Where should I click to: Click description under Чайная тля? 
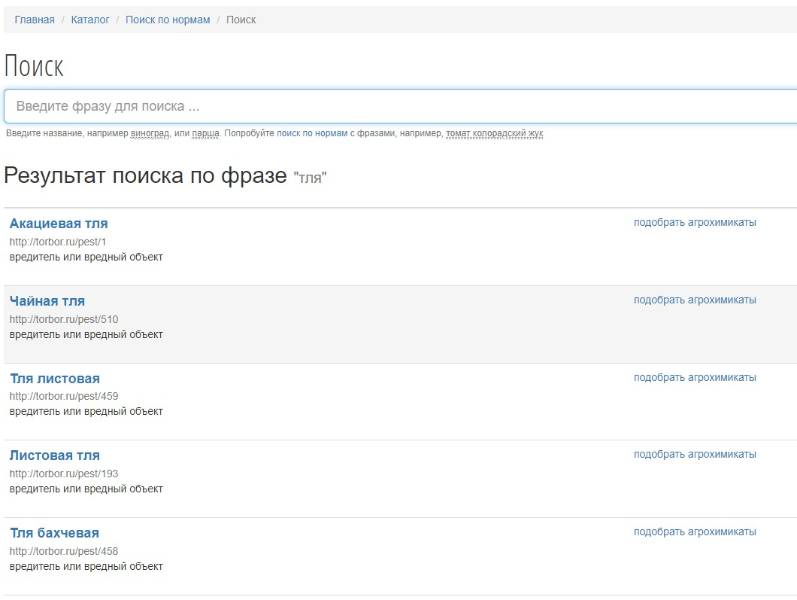tap(86, 335)
